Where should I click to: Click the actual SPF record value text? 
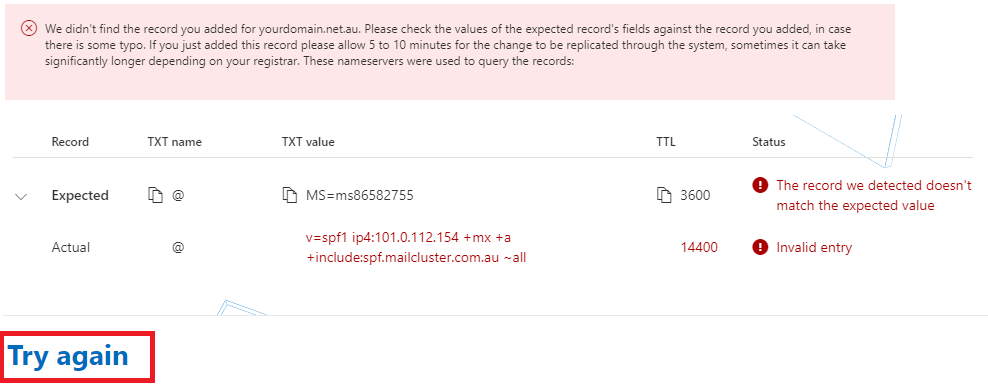[416, 247]
